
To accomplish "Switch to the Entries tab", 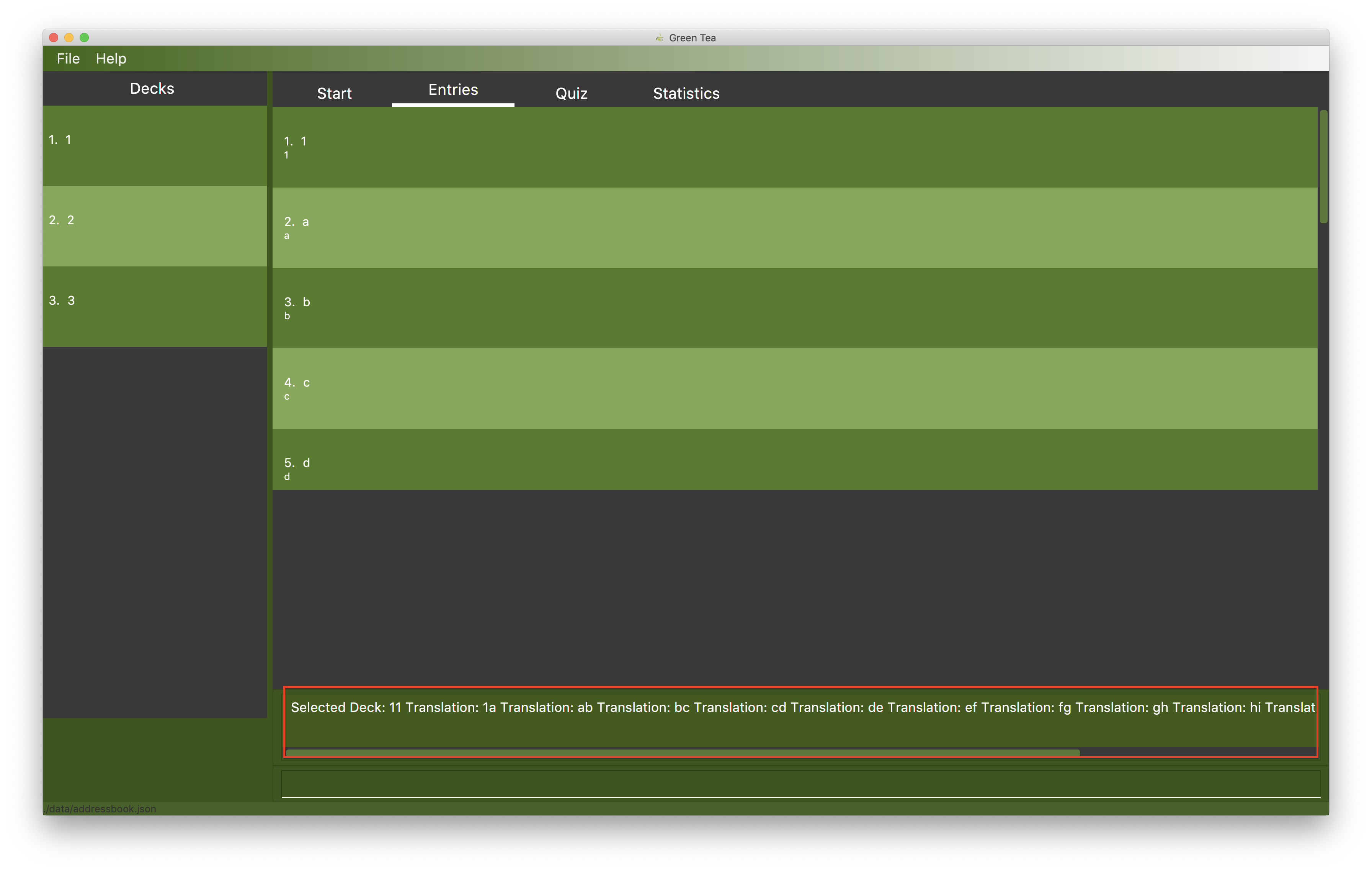I will point(453,90).
